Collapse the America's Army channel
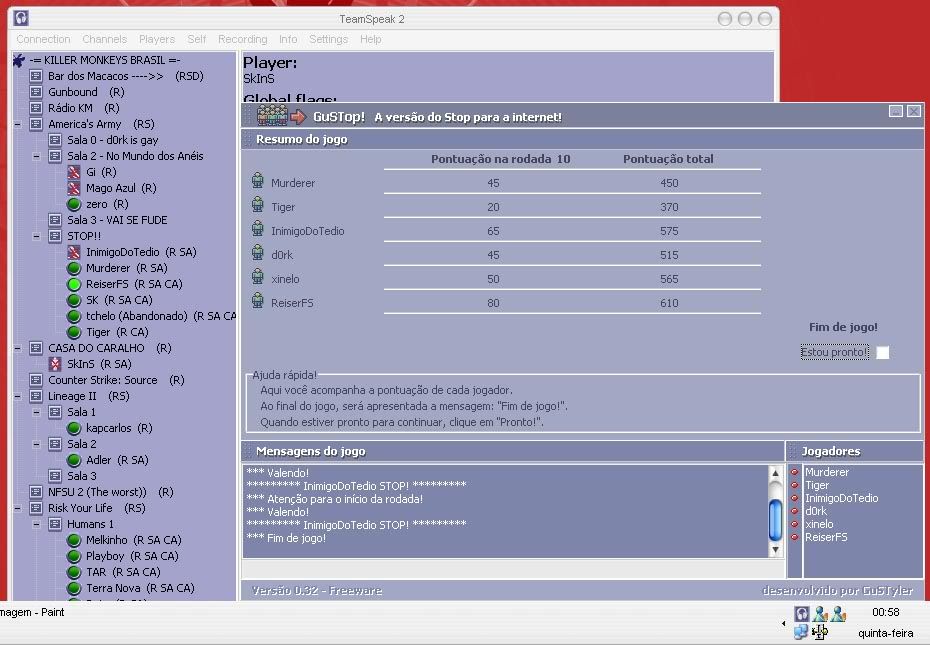The image size is (930, 645). click(17, 124)
